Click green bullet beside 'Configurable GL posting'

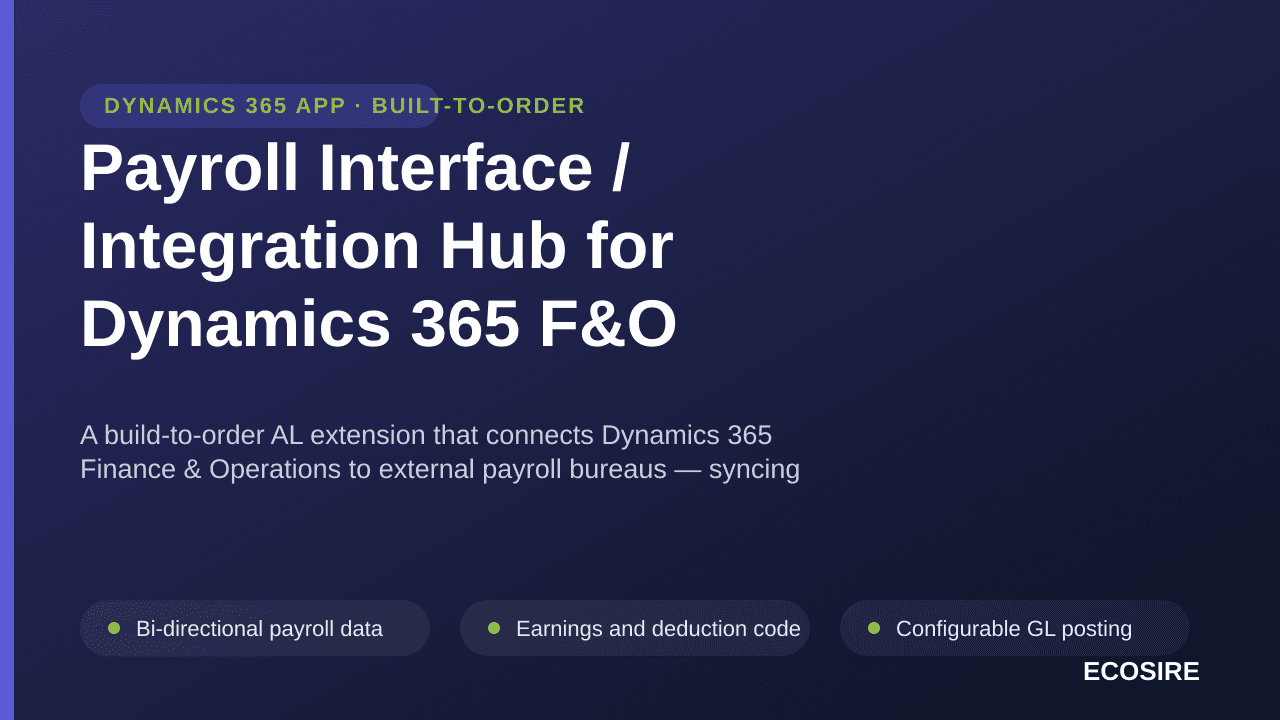pyautogui.click(x=874, y=628)
